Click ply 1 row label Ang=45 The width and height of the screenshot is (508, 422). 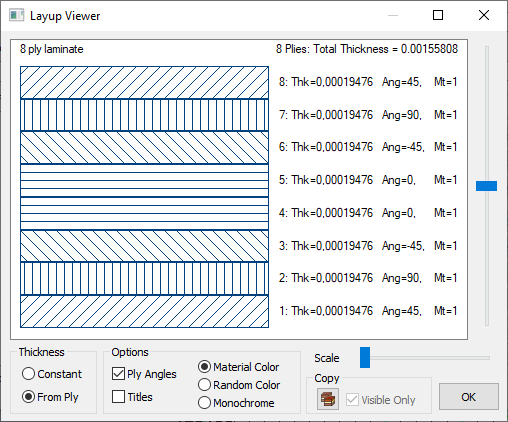point(402,311)
